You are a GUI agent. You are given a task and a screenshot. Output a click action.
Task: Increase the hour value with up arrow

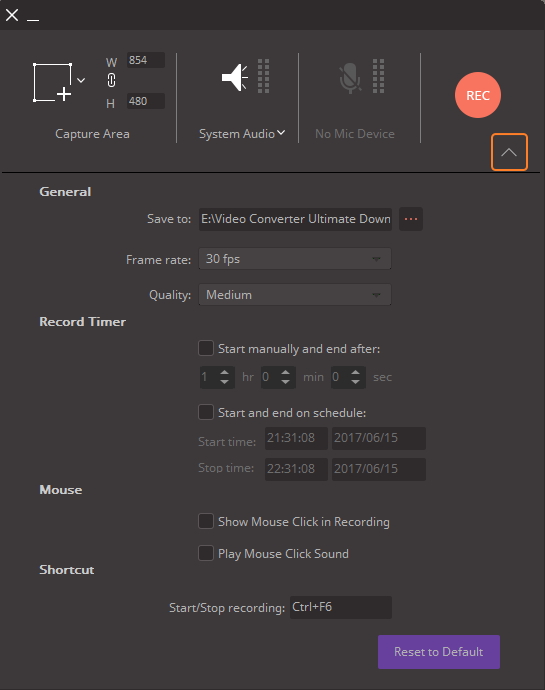(x=225, y=372)
